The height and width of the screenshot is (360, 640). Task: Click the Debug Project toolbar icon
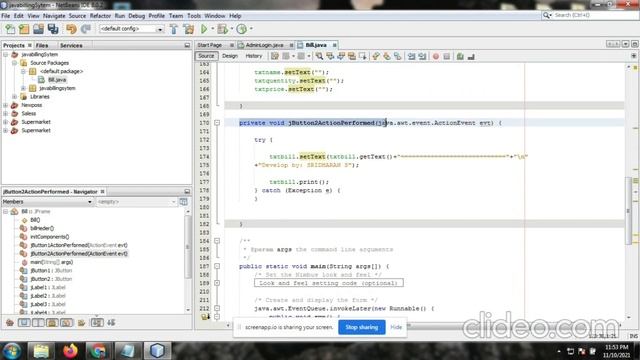pyautogui.click(x=222, y=29)
